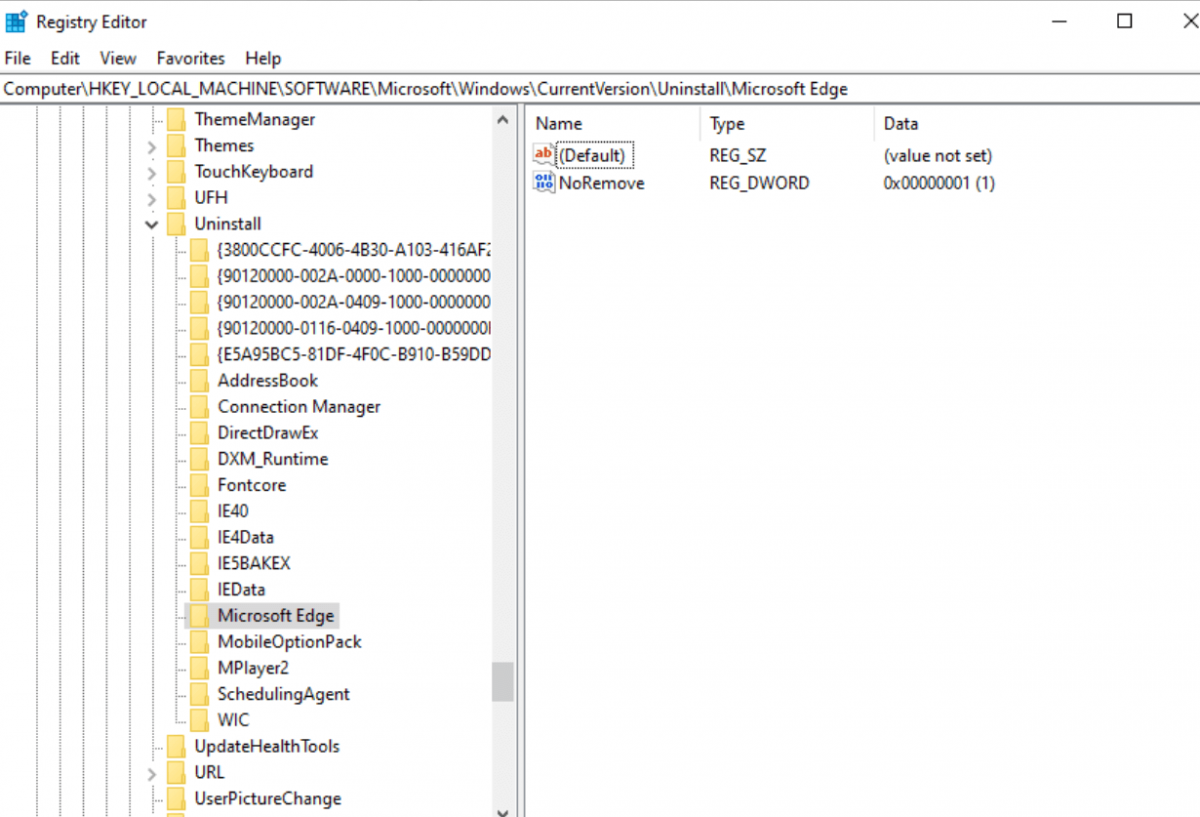Expand the URL key chevron
Screen dimensions: 1200x817
pos(152,772)
